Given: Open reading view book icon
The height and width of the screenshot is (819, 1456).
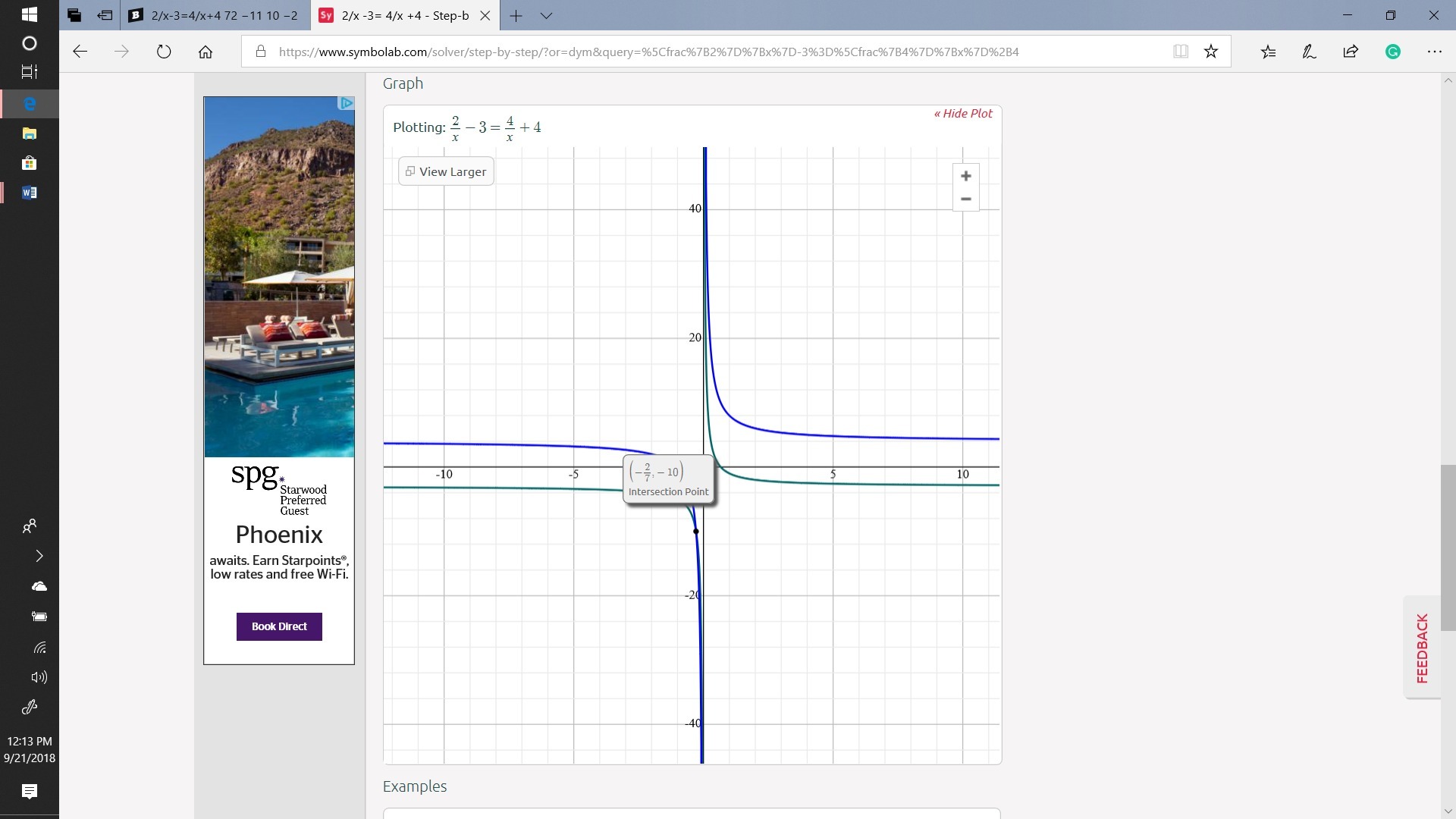Looking at the screenshot, I should 1180,52.
